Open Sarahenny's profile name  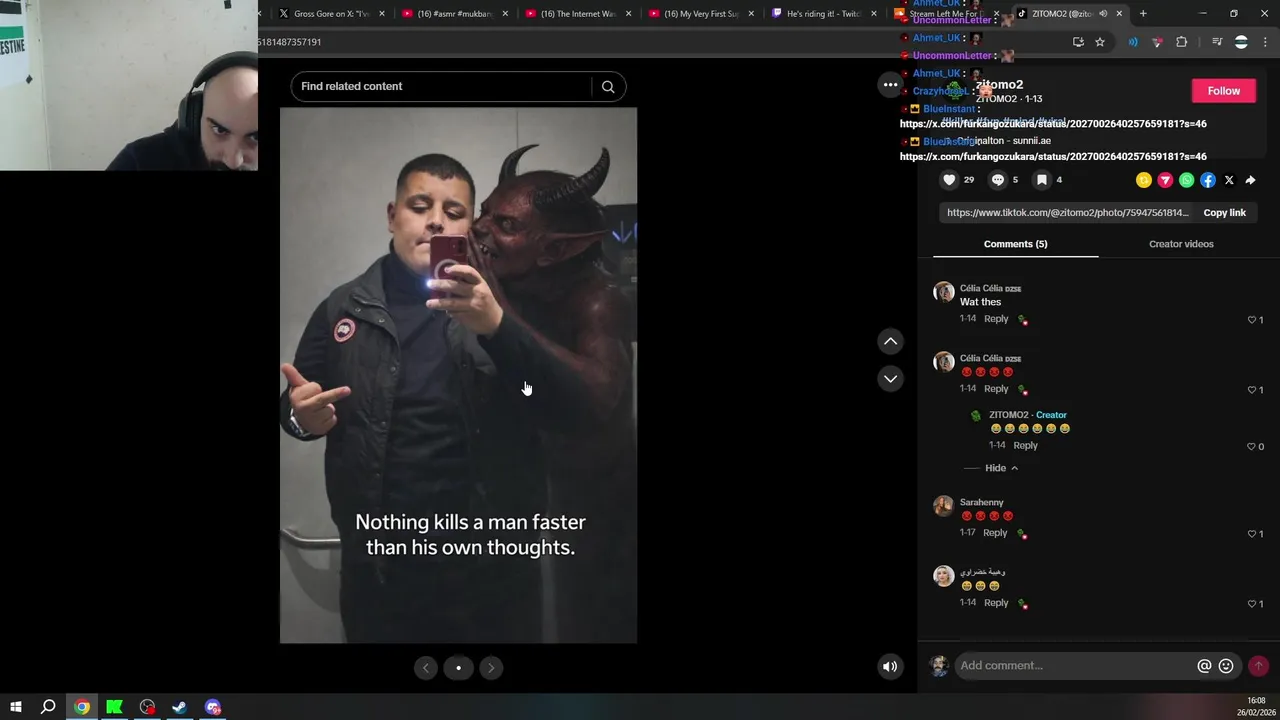981,502
